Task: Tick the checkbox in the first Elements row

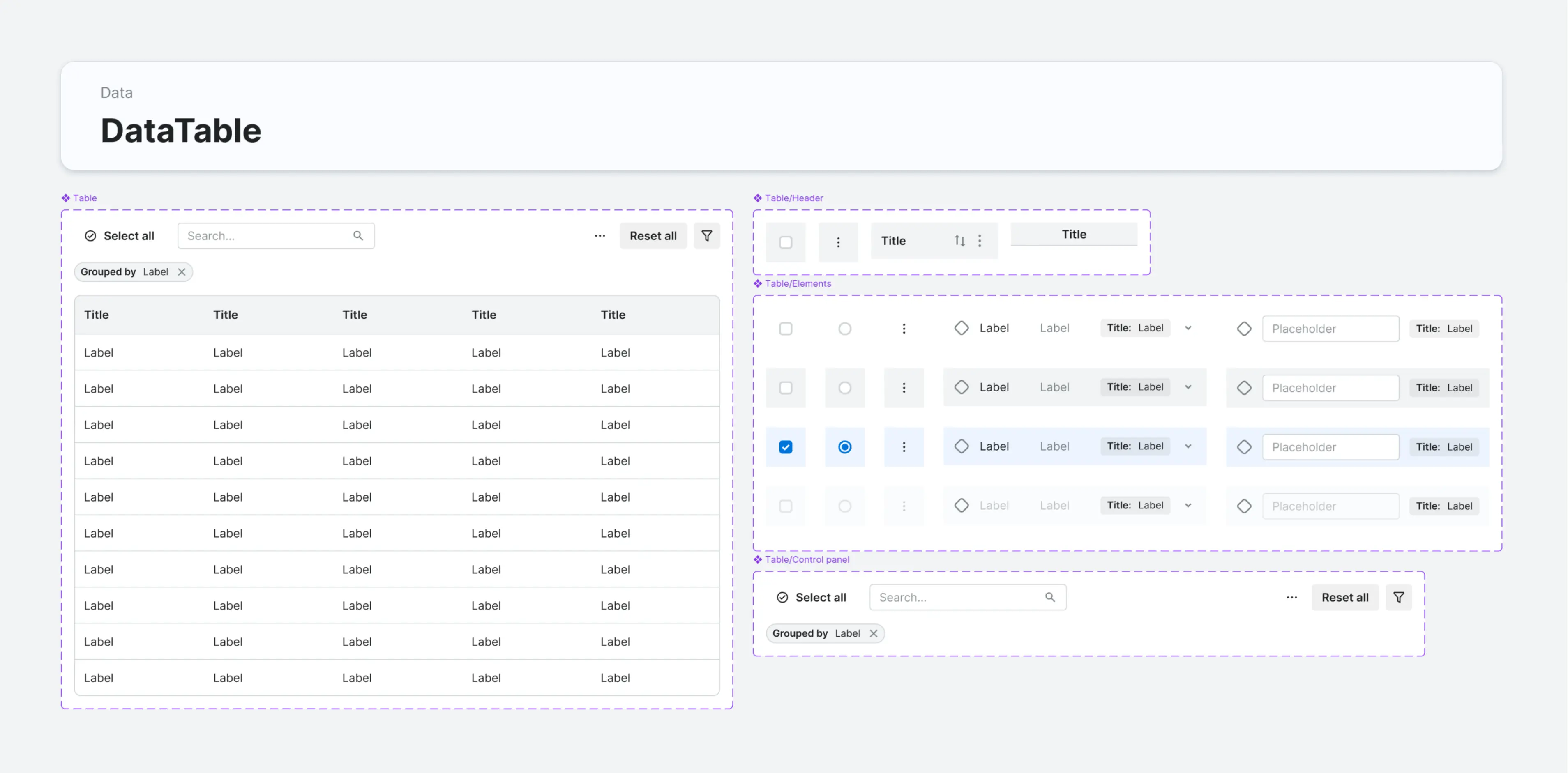Action: point(786,329)
